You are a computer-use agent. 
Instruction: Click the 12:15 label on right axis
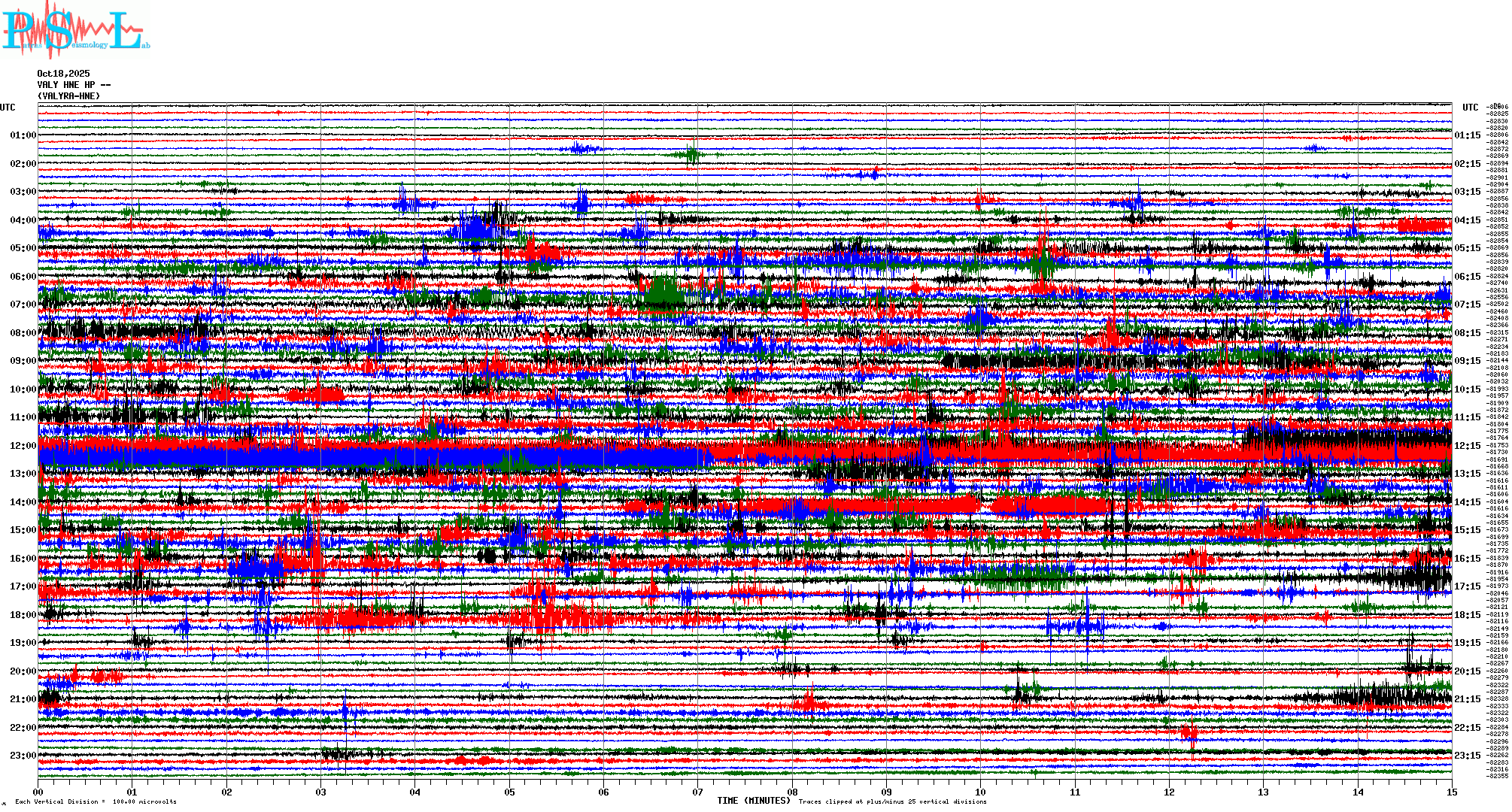(1467, 446)
